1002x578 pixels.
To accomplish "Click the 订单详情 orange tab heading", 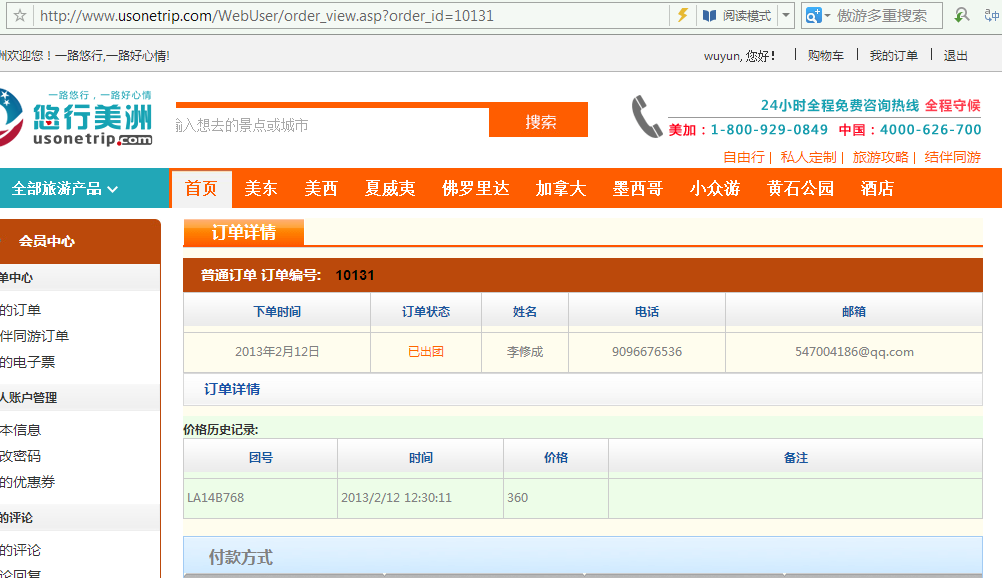I will coord(243,232).
